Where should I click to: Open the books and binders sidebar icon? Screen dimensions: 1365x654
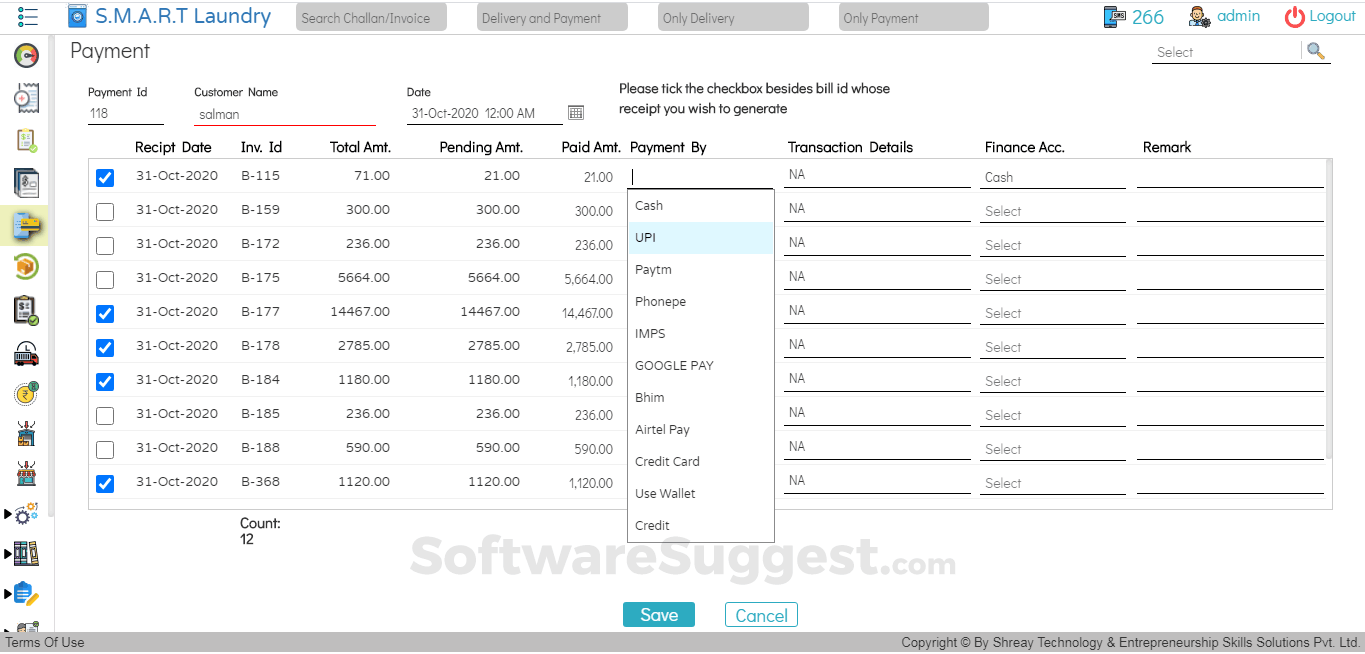pos(26,553)
